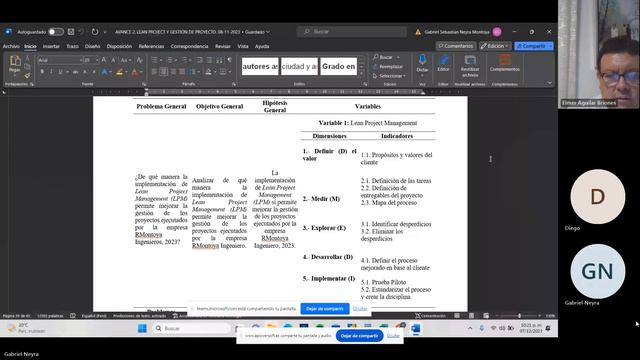Viewport: 640px width, 360px height.
Task: Expand the styles gallery arrow
Action: coord(361,73)
